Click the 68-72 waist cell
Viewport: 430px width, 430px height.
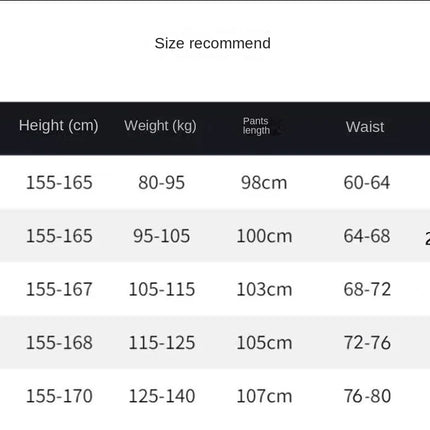click(367, 289)
